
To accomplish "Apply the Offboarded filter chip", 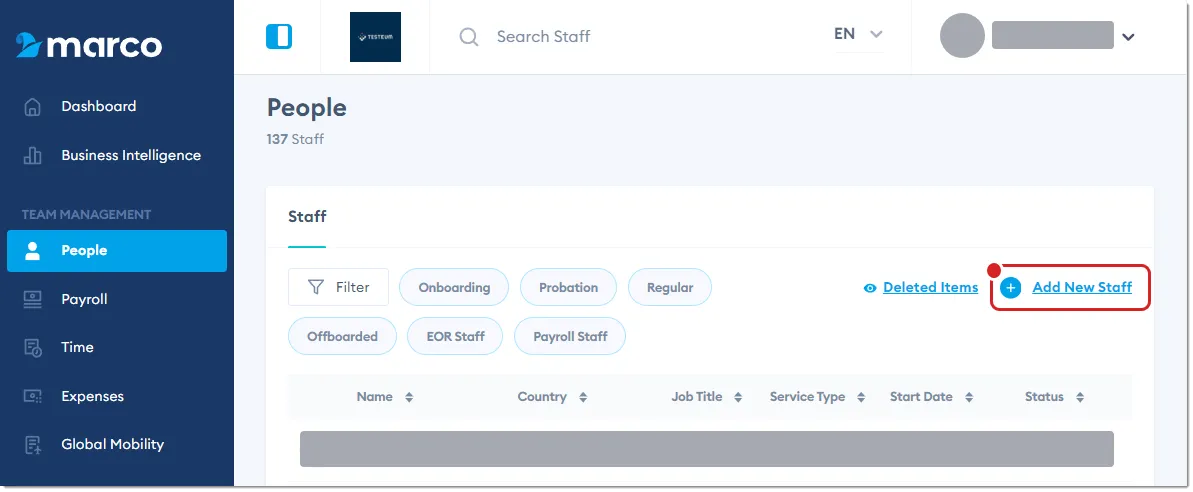I will click(x=342, y=336).
